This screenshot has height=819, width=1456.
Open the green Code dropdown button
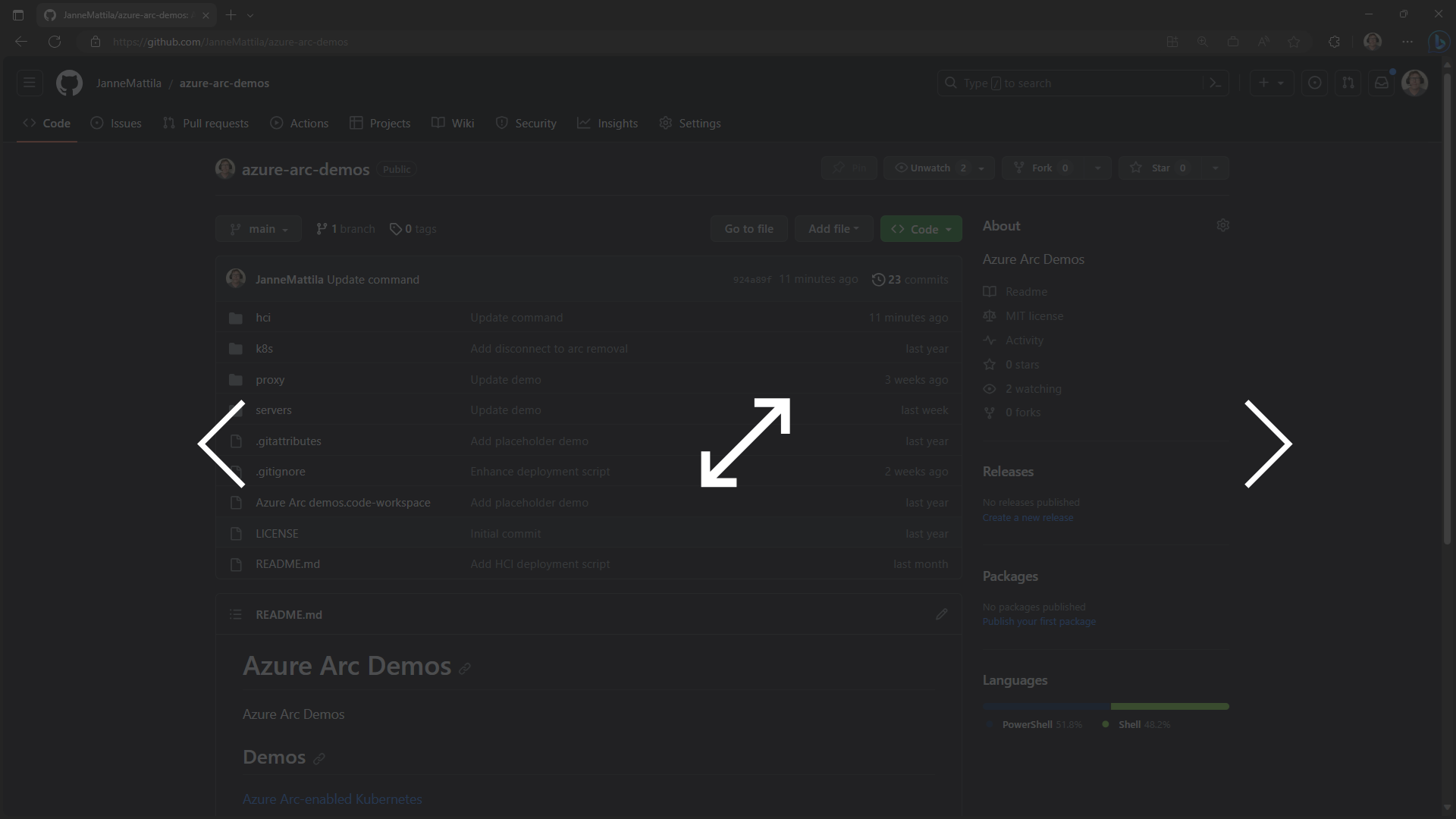pyautogui.click(x=921, y=229)
